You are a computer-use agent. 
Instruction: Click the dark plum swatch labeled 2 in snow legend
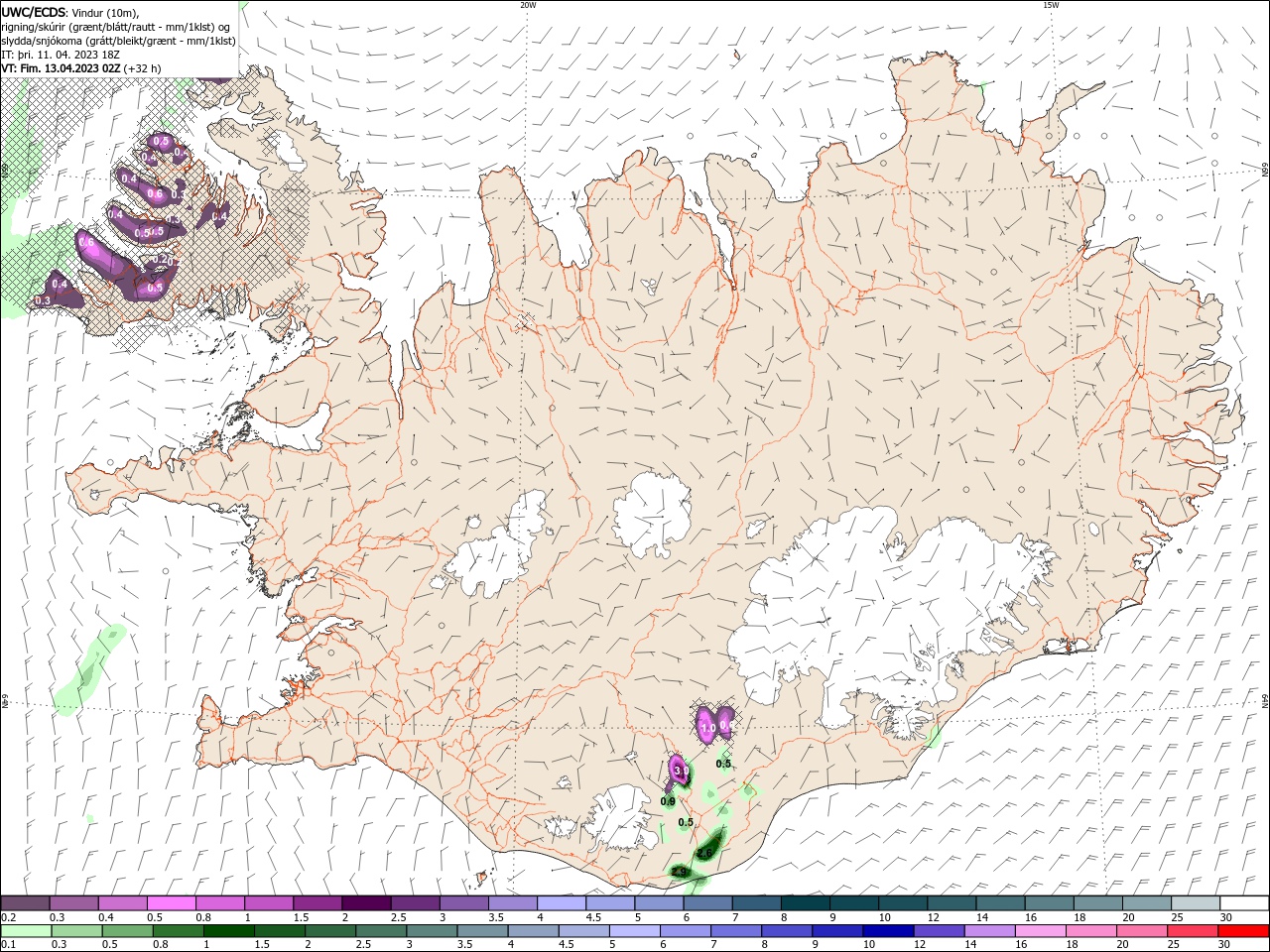(x=366, y=903)
